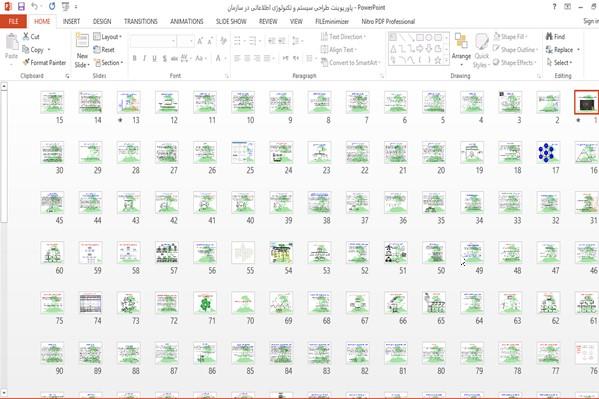Select the rectangle shape in shapes gallery
This screenshot has width=599, height=399.
tap(419, 37)
